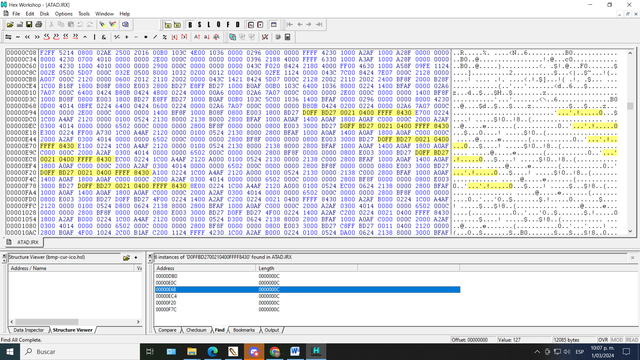Click the Address / Name column header
Screen dimensions: 640x360
coord(71,268)
